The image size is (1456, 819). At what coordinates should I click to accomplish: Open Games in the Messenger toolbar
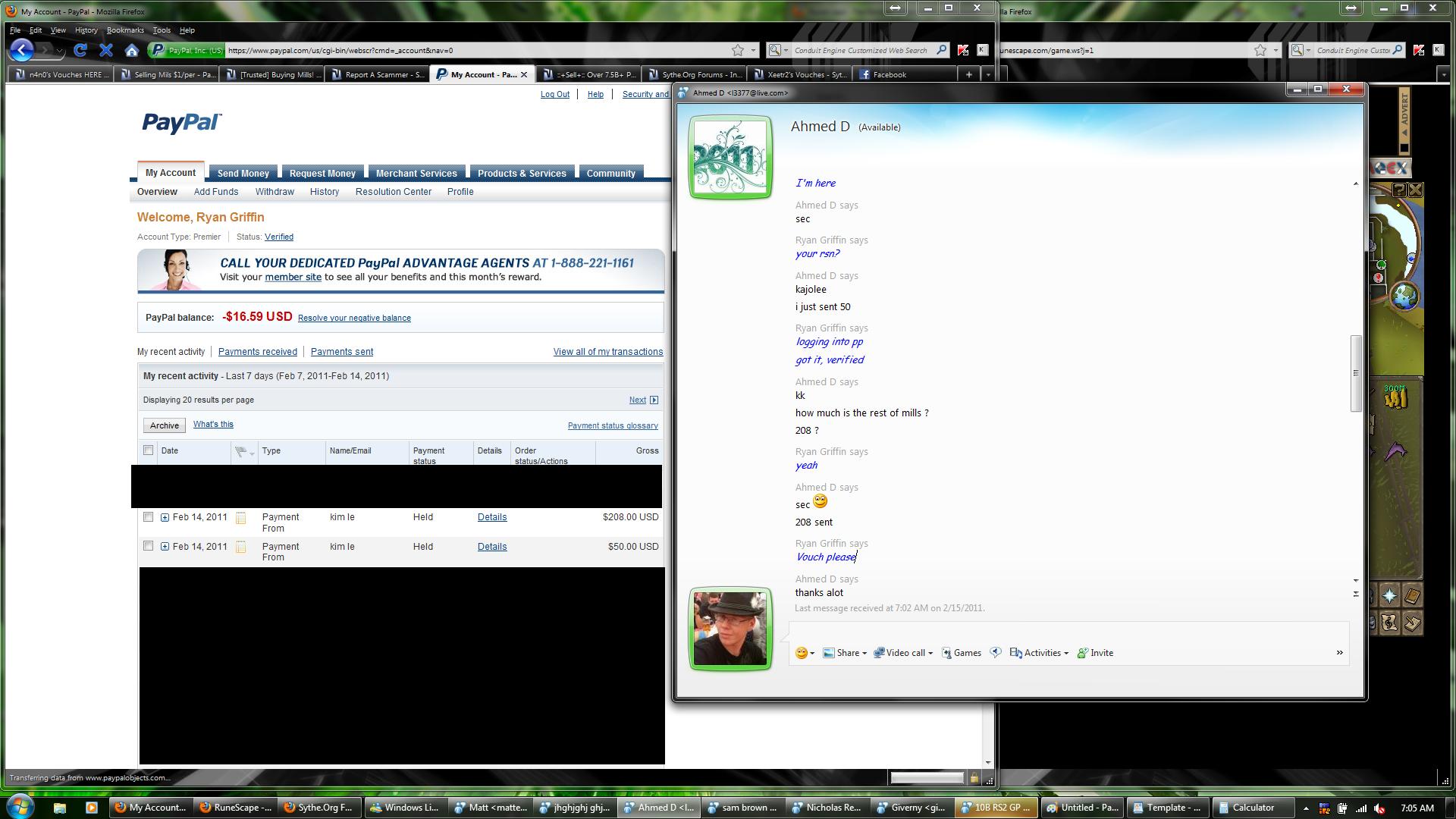point(961,653)
